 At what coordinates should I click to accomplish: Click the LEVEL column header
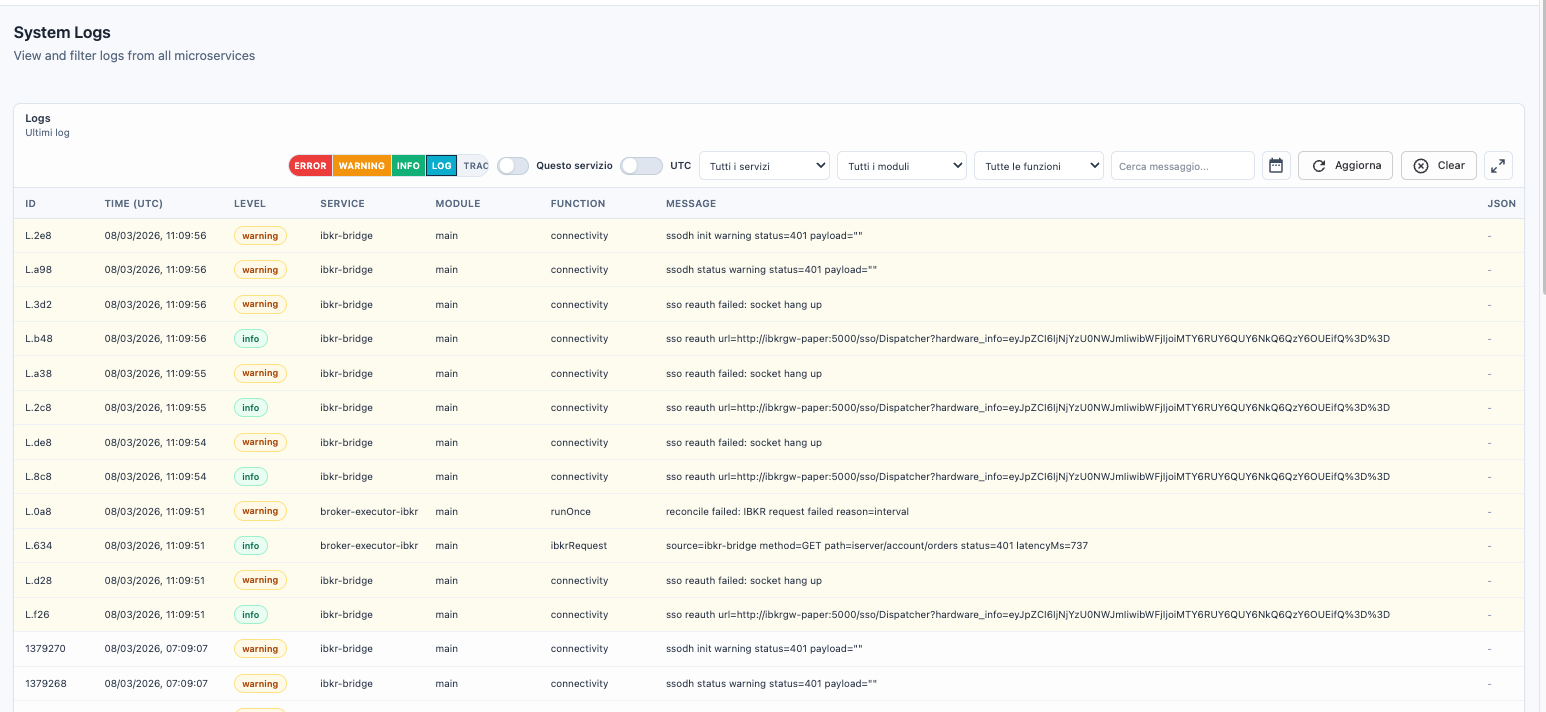pyautogui.click(x=250, y=204)
